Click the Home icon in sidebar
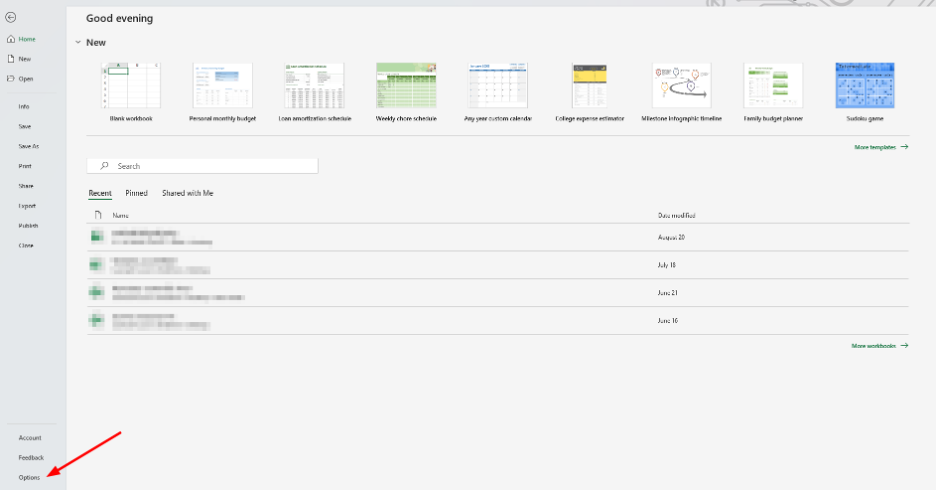 coord(10,39)
